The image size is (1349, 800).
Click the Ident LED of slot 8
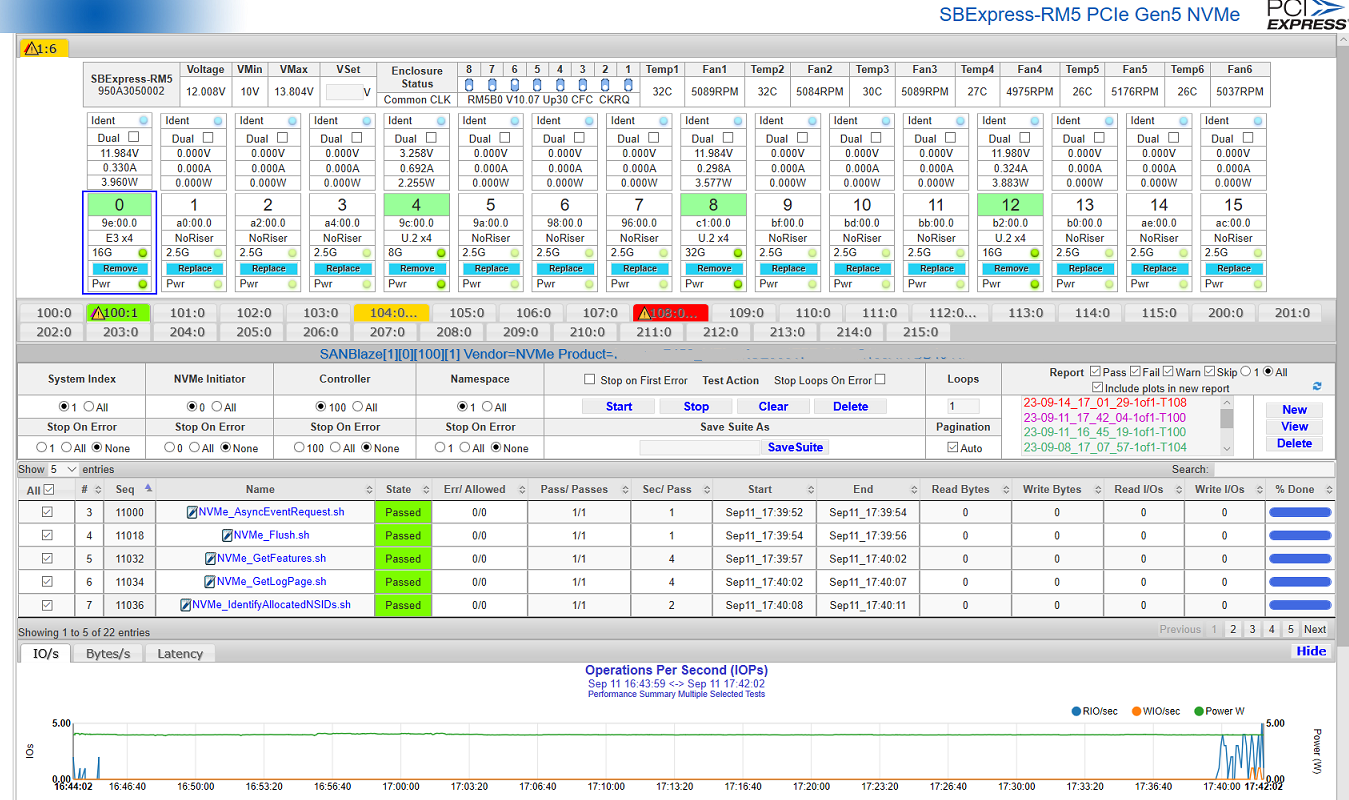pos(737,121)
